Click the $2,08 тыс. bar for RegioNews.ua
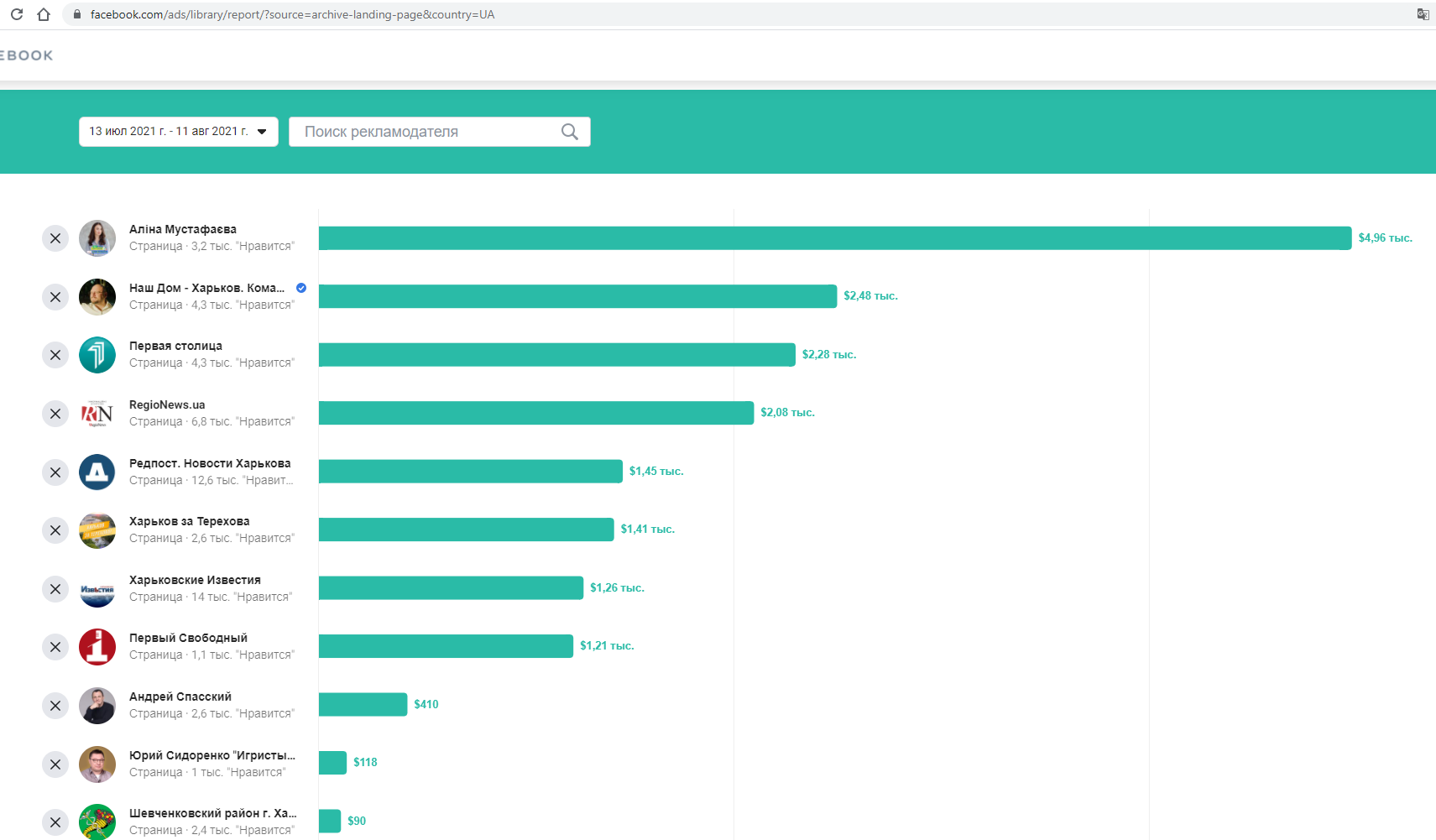This screenshot has width=1436, height=840. coord(535,413)
